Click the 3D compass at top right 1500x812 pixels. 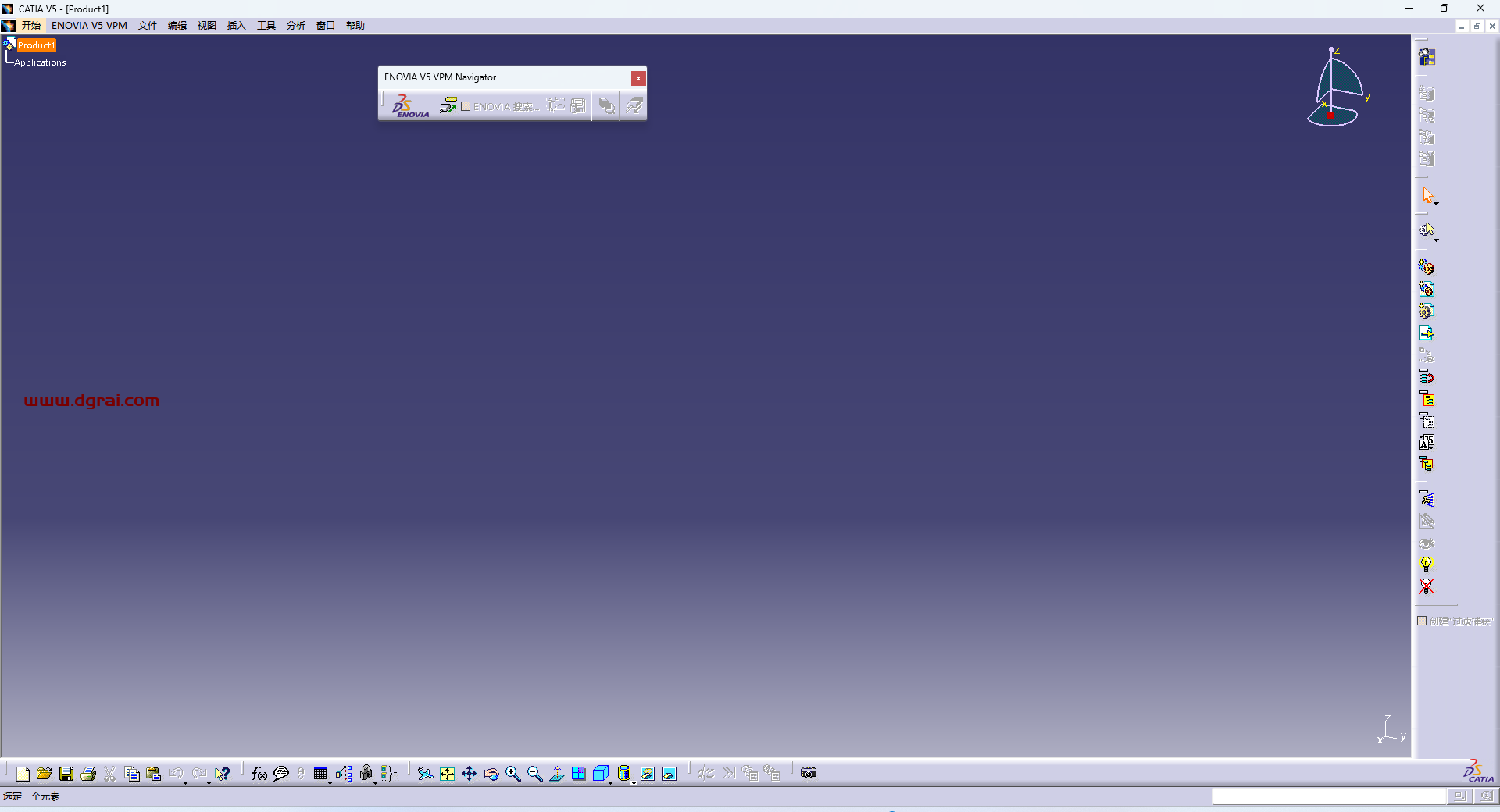tap(1337, 87)
